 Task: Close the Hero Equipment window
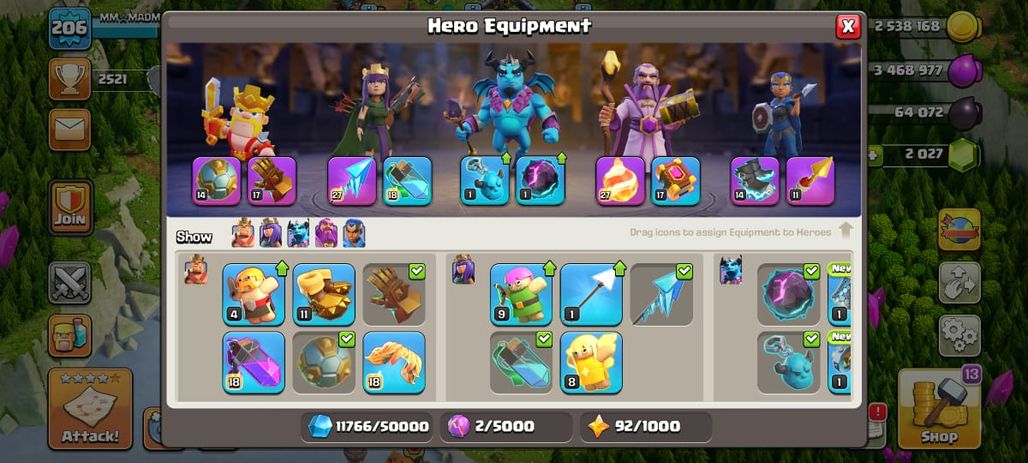(x=848, y=26)
